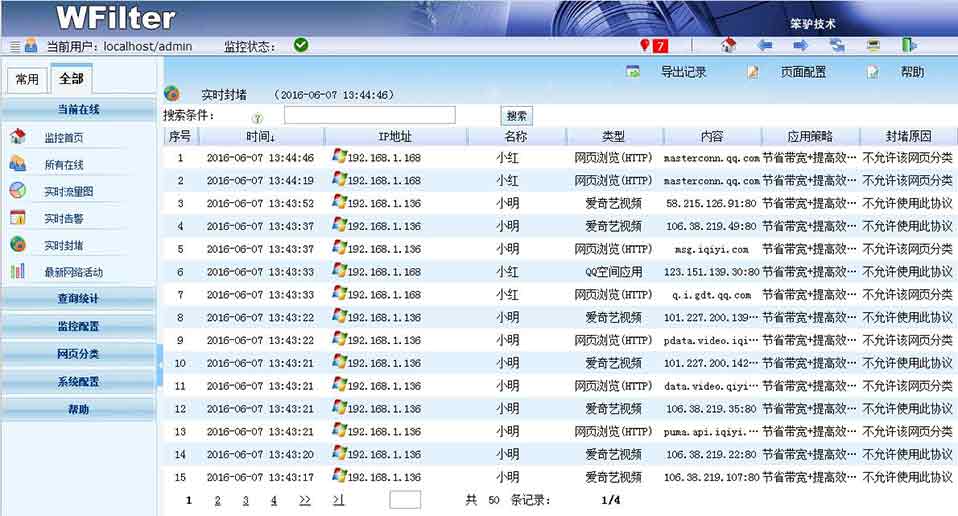Click the 搜索 button

coord(517,116)
